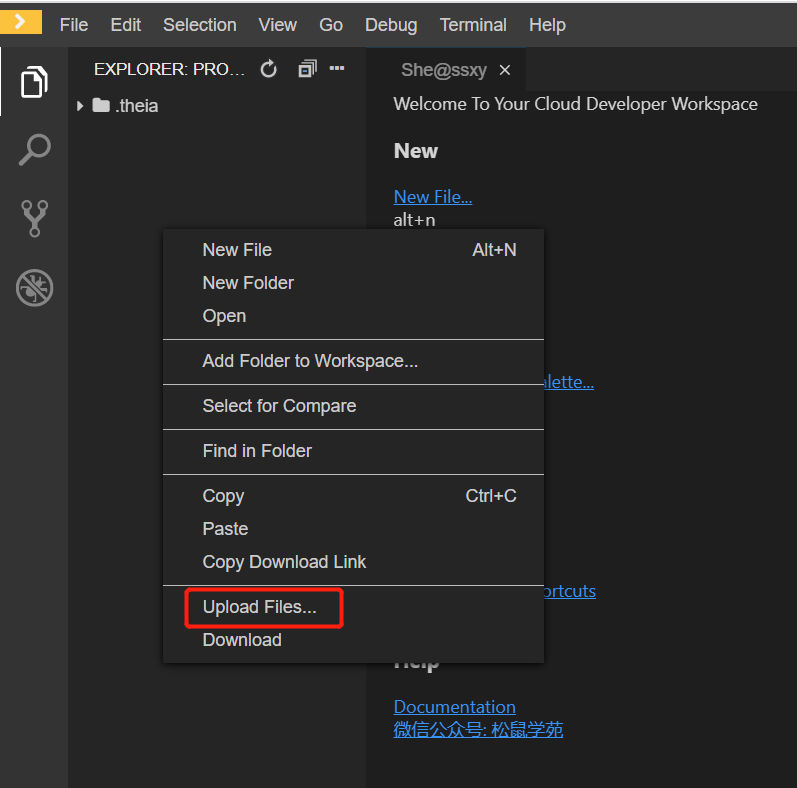Open the Search view in the sidebar
This screenshot has width=797, height=788.
pos(34,150)
